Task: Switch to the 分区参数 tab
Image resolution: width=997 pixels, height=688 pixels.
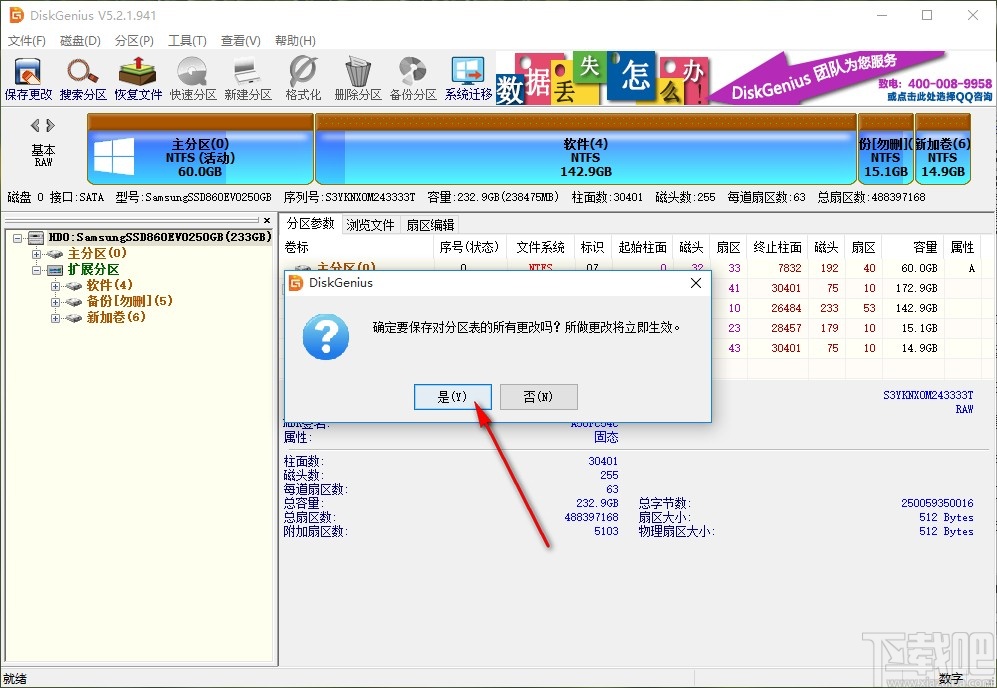Action: 310,223
